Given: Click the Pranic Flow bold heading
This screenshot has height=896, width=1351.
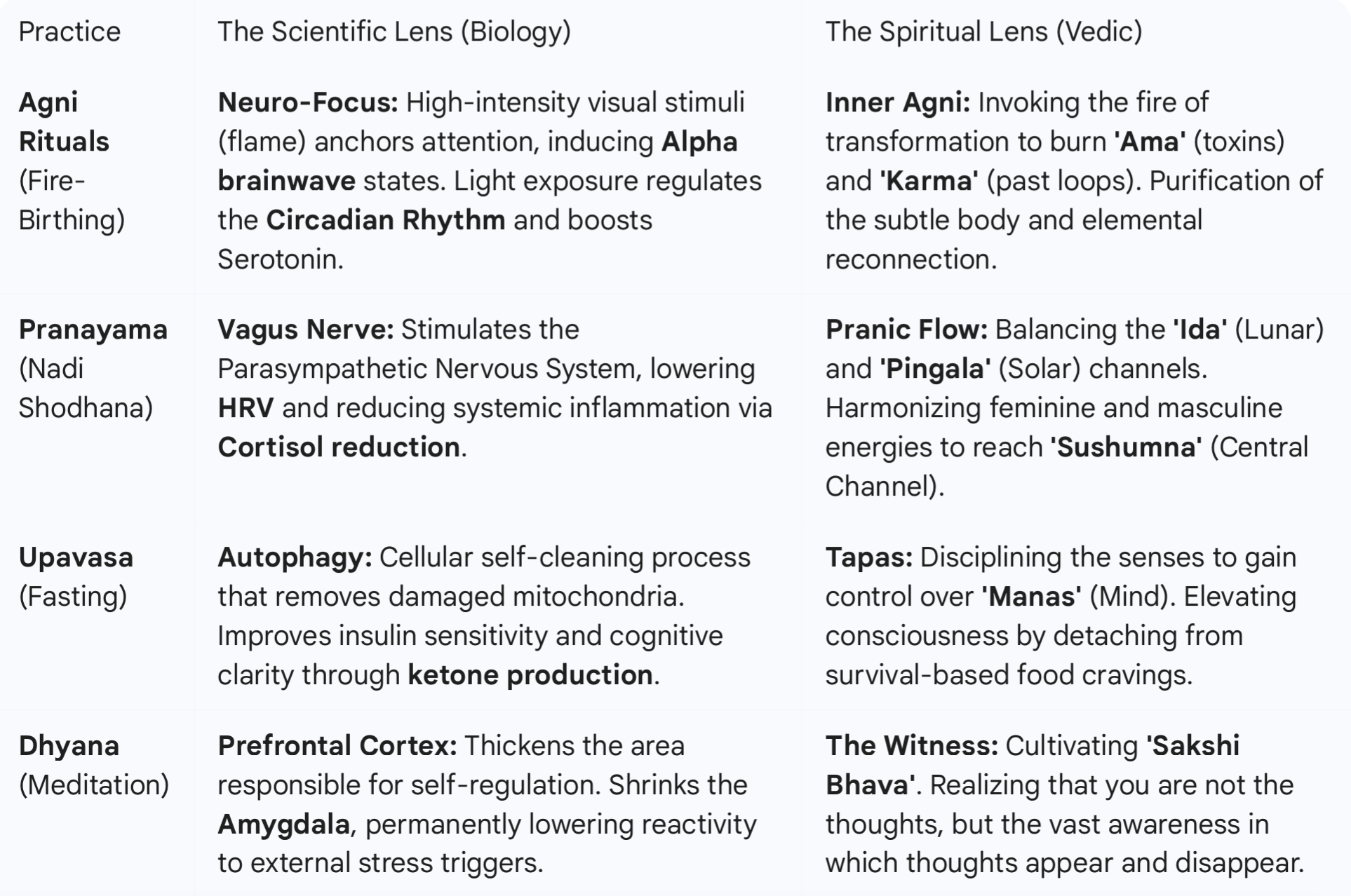Looking at the screenshot, I should click(x=906, y=330).
